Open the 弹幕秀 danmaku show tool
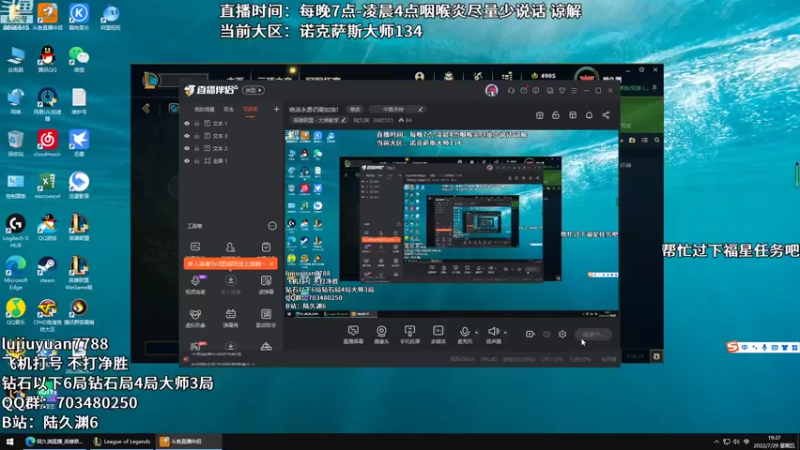This screenshot has height=450, width=800. (231, 318)
